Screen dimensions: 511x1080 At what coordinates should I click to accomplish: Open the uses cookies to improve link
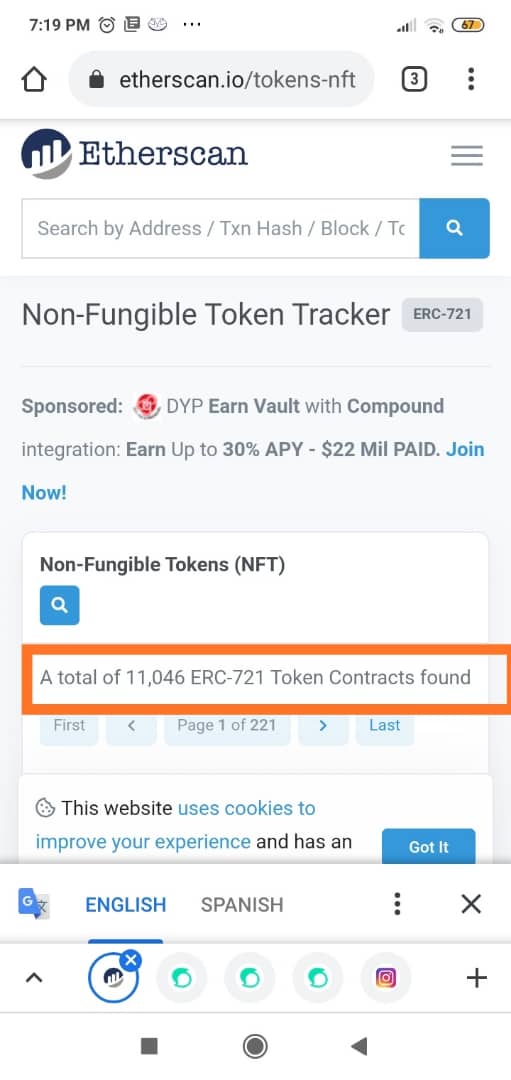176,824
